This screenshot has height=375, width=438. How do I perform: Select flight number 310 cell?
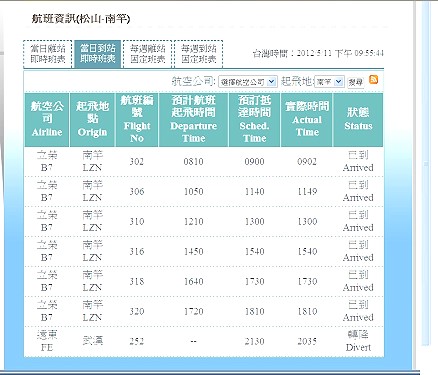pos(137,222)
